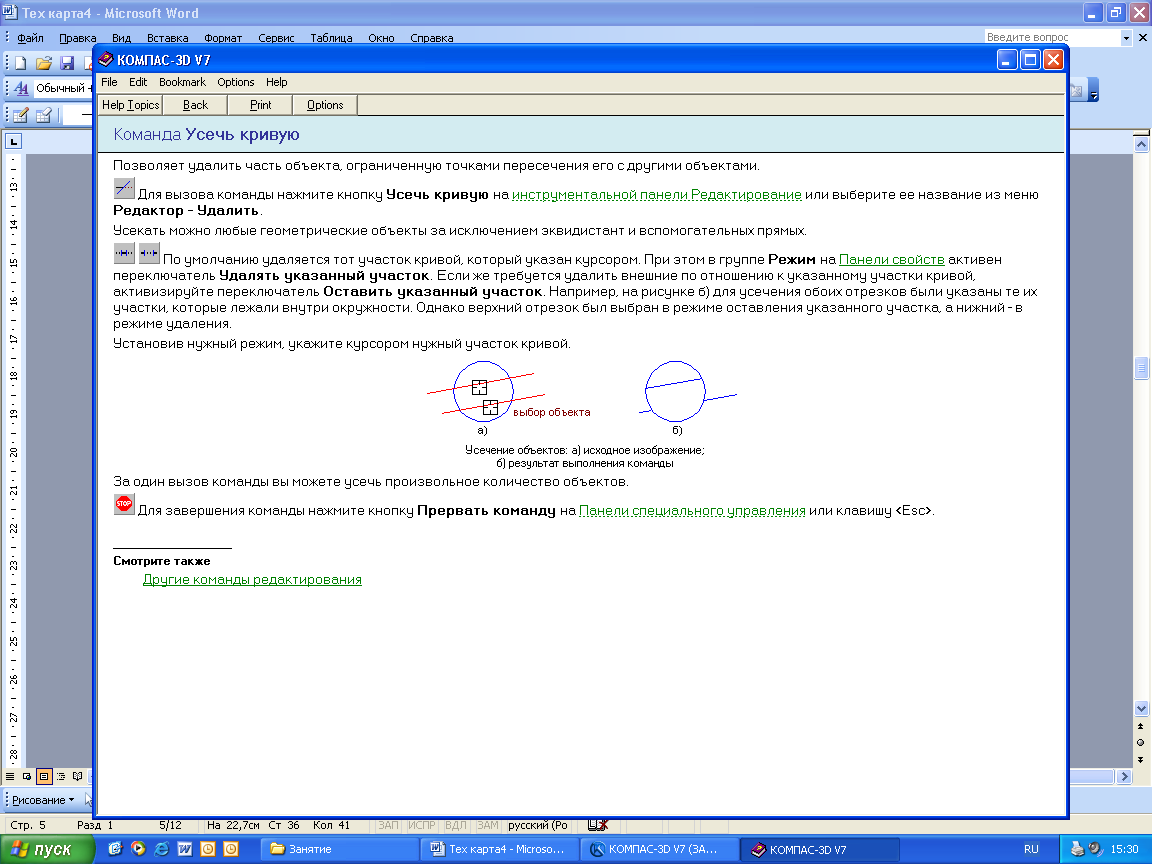This screenshot has width=1152, height=864.
Task: Click the Draw Table pencil icon in Word
Action: [21, 115]
